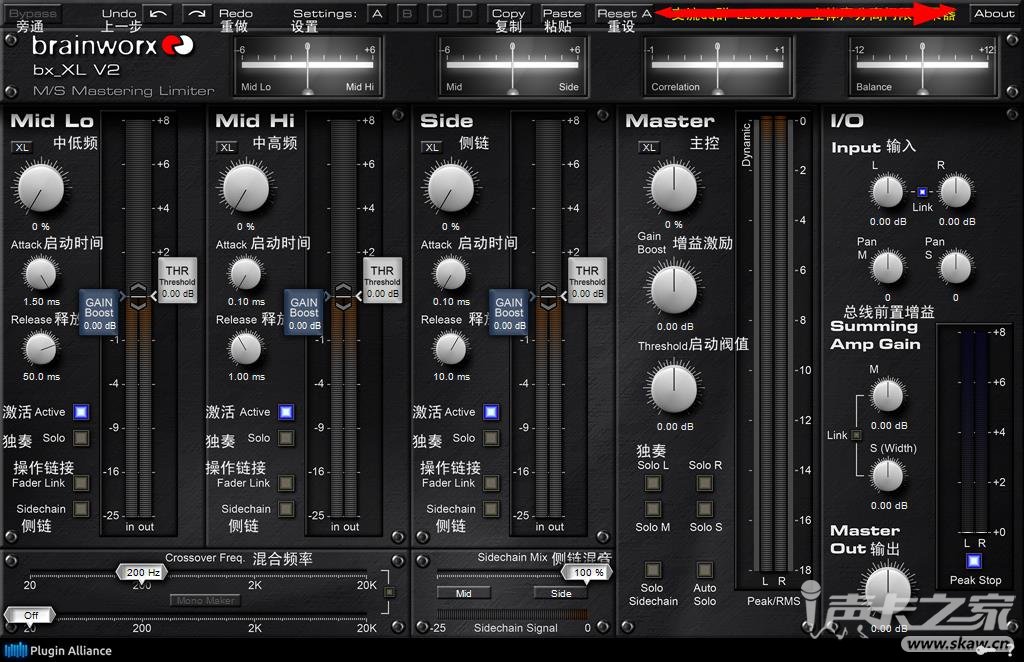Enable Sidechain for Mid Lo band
Screen dimensions: 1024x662
coord(81,509)
